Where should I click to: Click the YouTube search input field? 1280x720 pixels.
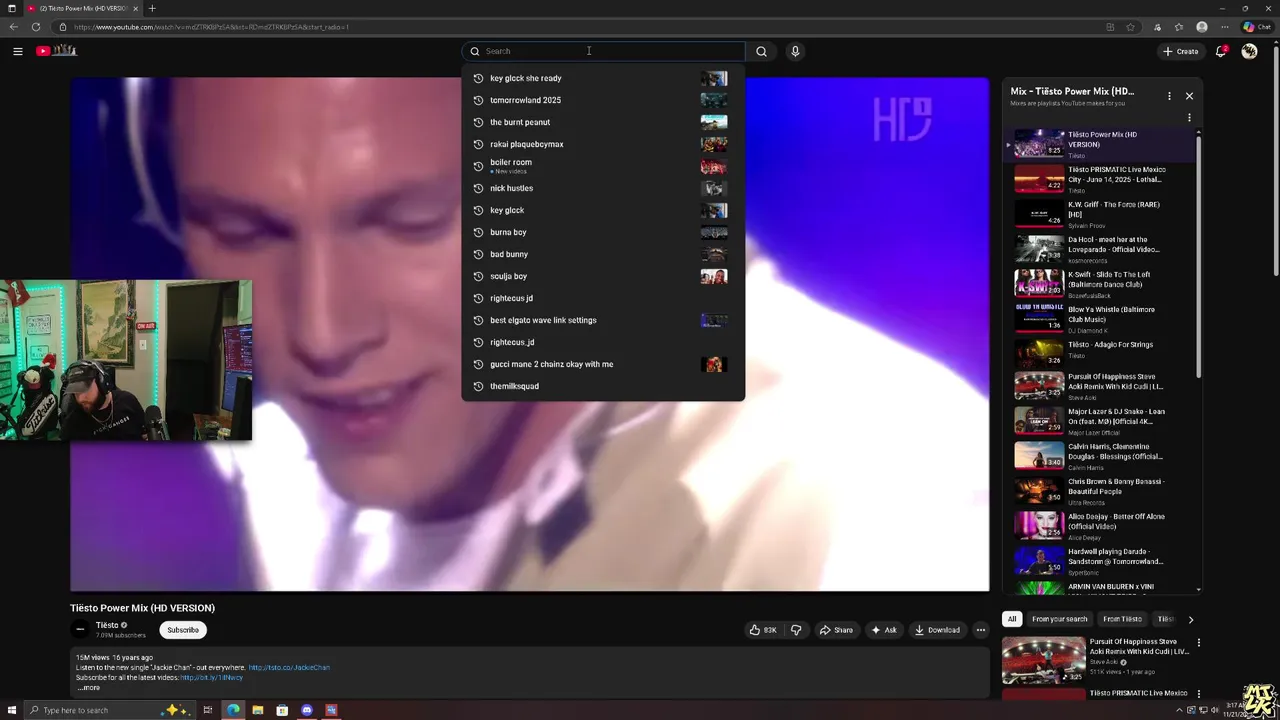[603, 51]
